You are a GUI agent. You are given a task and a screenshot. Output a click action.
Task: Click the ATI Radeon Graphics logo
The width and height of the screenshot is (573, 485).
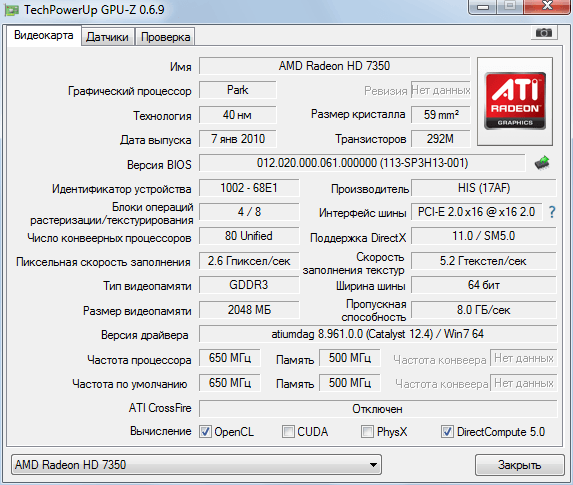[x=515, y=101]
